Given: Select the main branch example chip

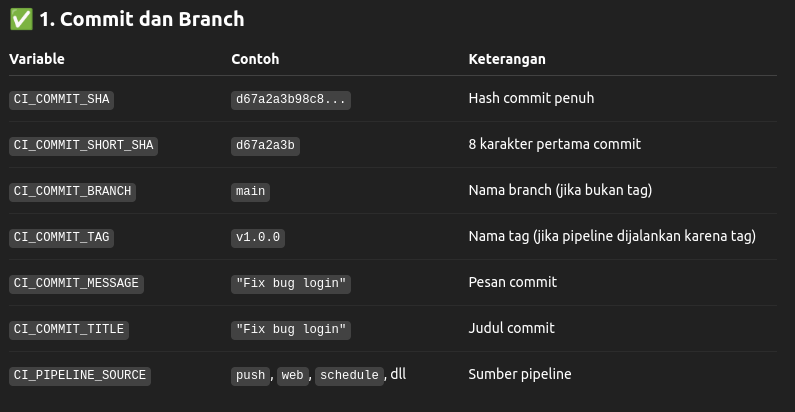Looking at the screenshot, I should [x=250, y=192].
